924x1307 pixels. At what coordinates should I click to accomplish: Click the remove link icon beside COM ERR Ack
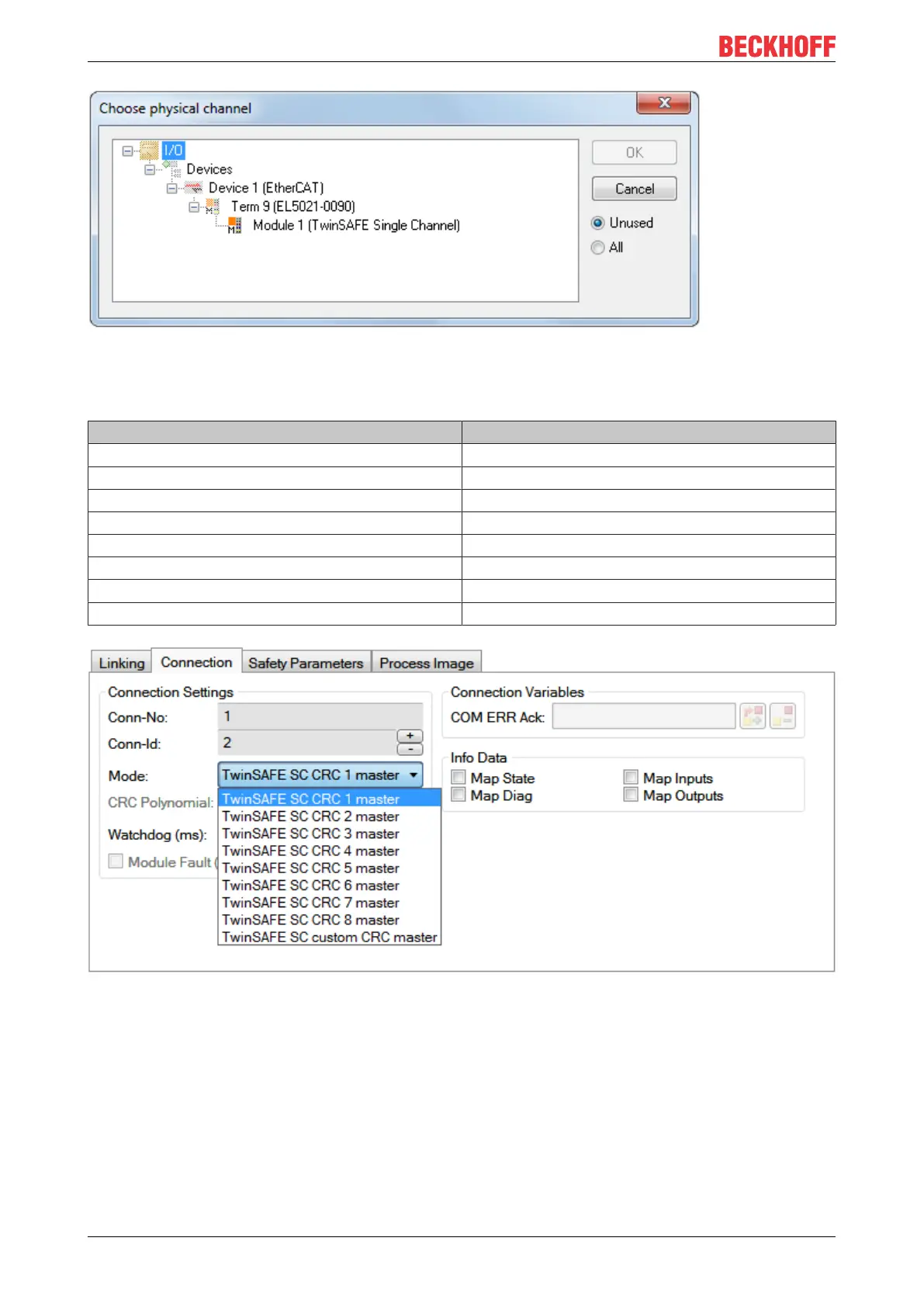coord(783,716)
